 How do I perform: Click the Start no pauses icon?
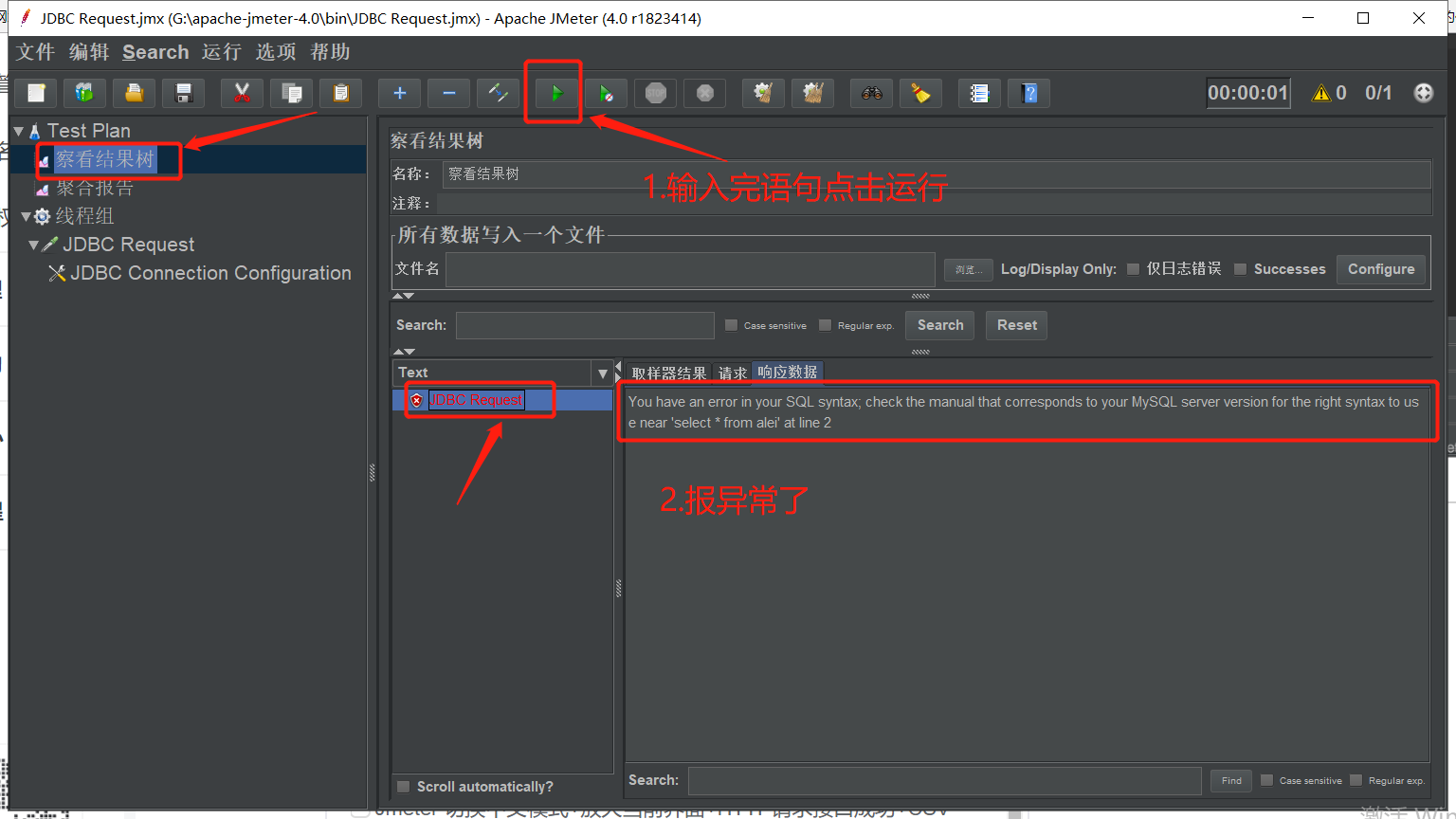click(x=606, y=93)
